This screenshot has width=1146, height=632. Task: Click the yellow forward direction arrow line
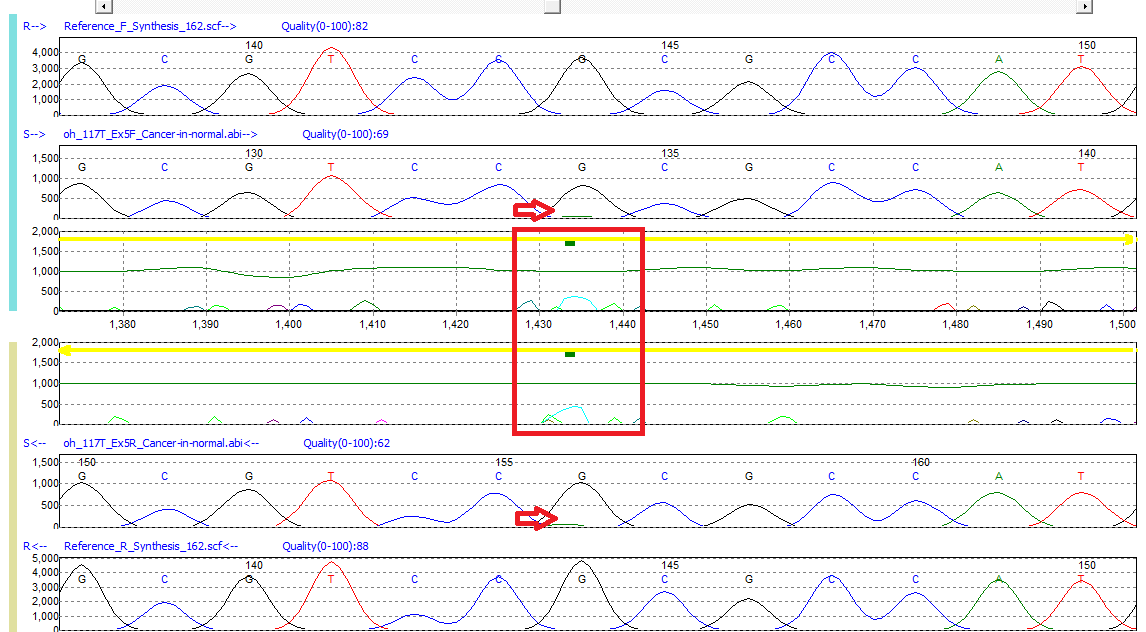tap(596, 239)
